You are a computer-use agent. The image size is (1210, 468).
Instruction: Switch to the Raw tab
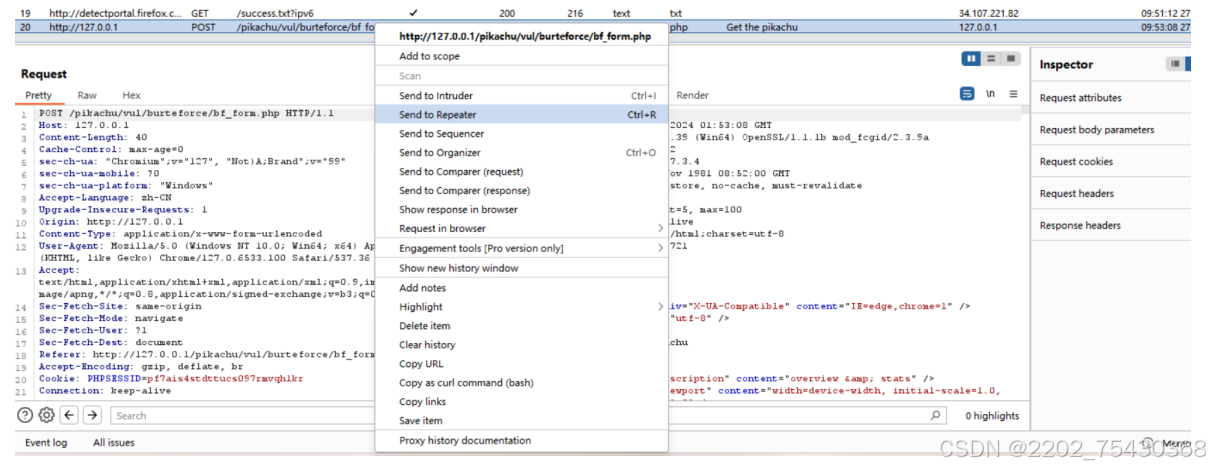(87, 95)
